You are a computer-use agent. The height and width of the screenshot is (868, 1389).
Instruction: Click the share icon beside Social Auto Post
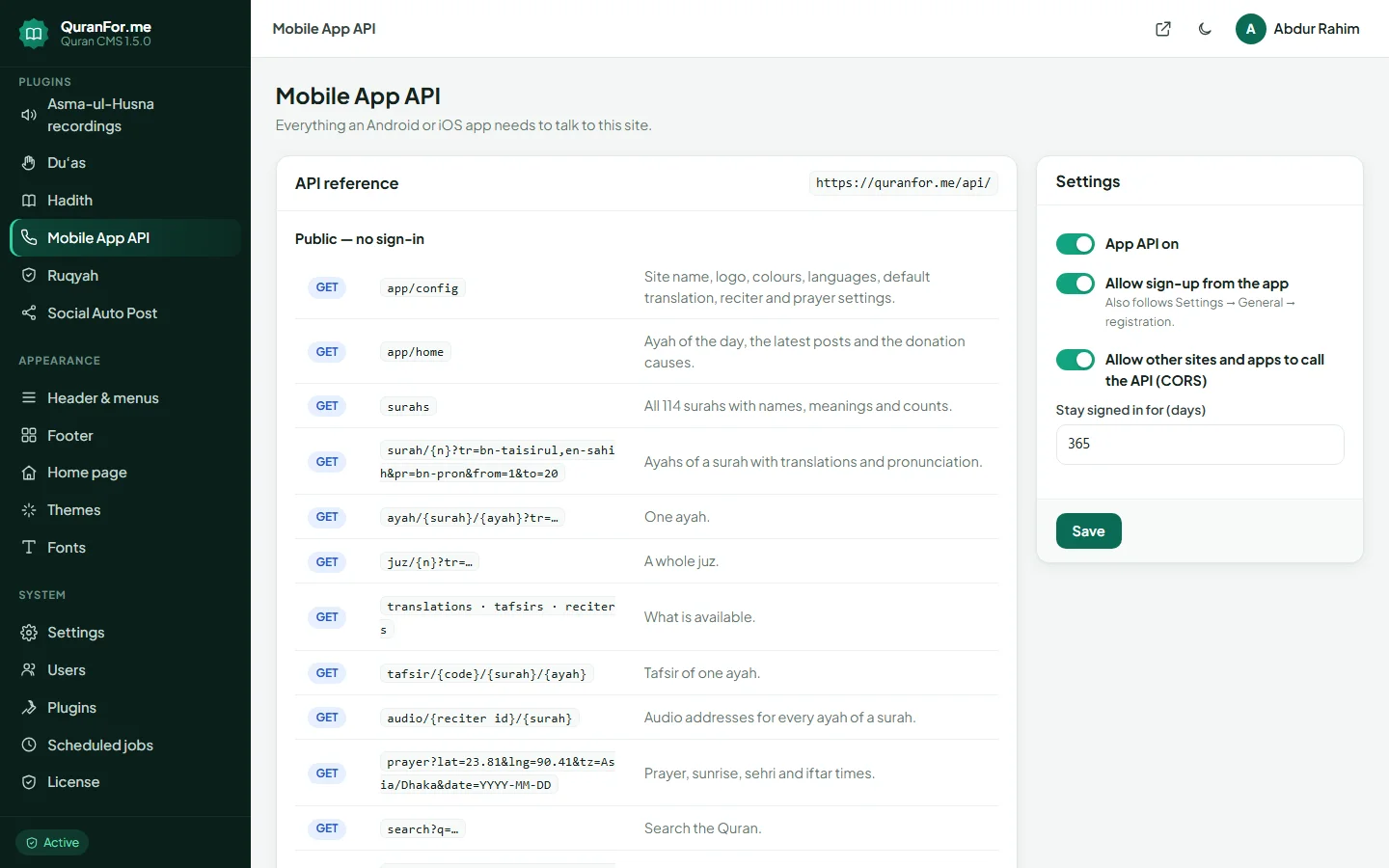click(x=29, y=312)
